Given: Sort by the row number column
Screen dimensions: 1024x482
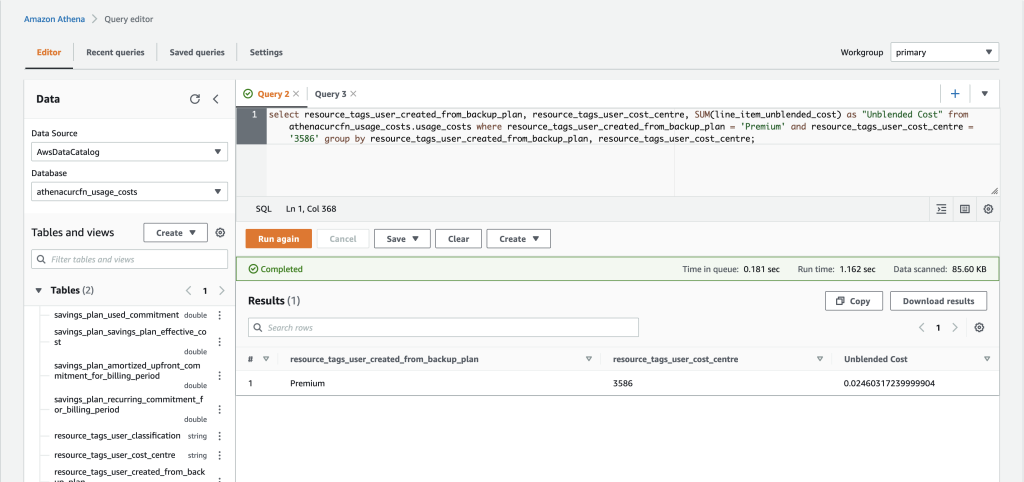Looking at the screenshot, I should click(x=266, y=359).
